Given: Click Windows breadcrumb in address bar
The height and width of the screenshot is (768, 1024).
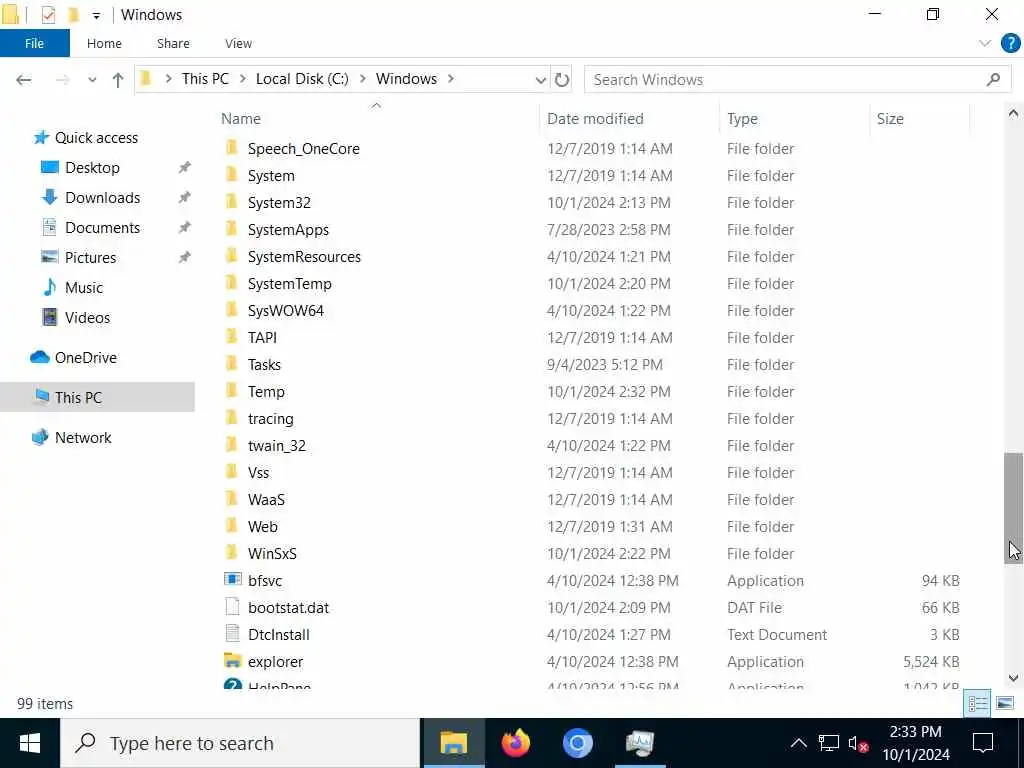Looking at the screenshot, I should [406, 79].
